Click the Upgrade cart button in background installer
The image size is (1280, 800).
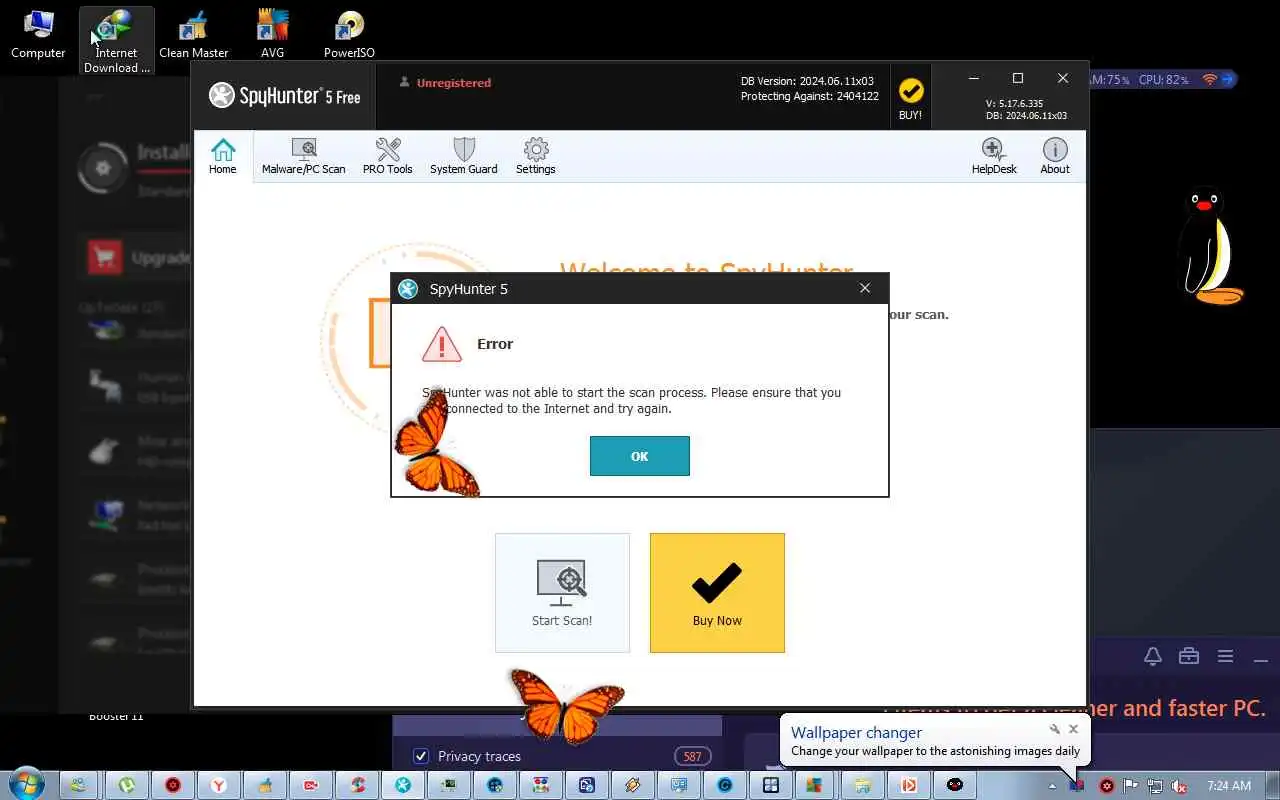pyautogui.click(x=105, y=257)
